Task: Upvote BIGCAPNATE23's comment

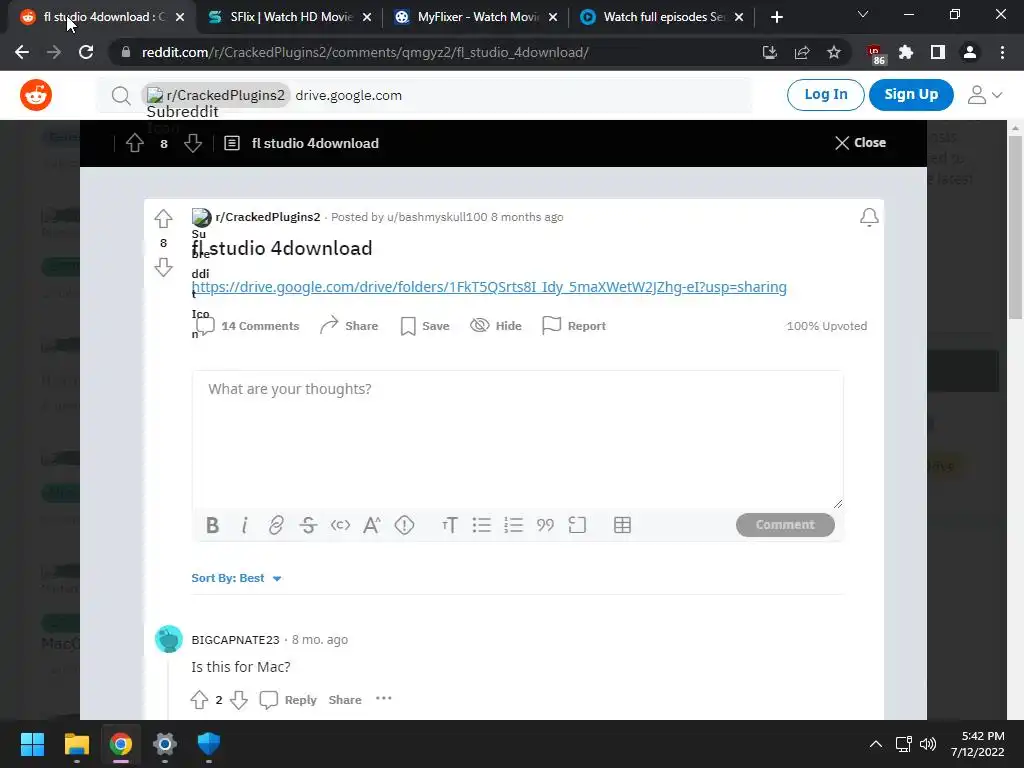Action: point(199,699)
